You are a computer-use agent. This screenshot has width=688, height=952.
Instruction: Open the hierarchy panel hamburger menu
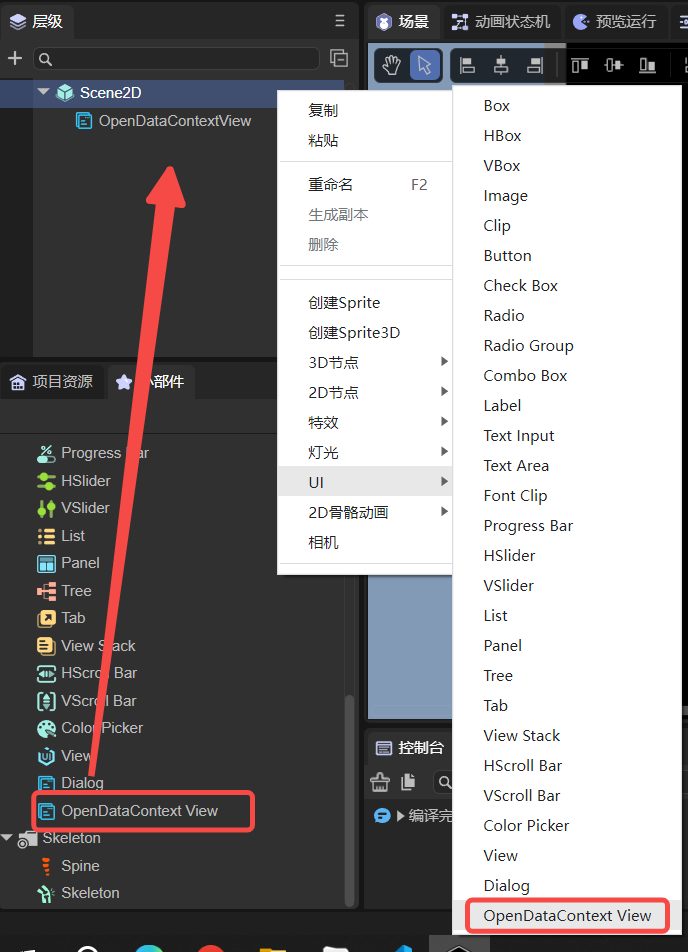tap(340, 21)
